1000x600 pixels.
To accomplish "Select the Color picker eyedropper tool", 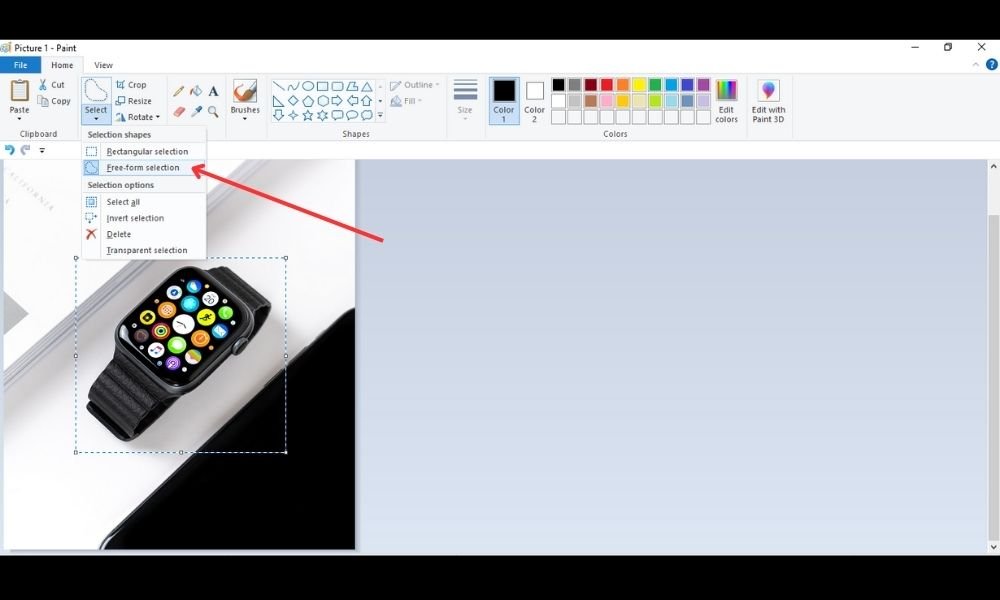I will (x=196, y=112).
